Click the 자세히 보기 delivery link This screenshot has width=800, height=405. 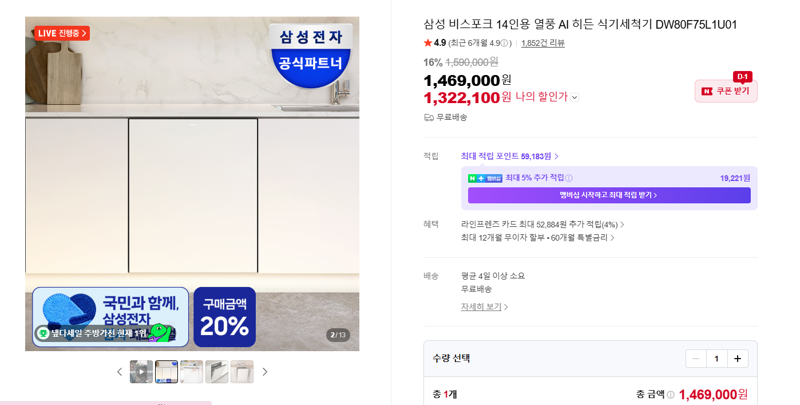[x=484, y=307]
